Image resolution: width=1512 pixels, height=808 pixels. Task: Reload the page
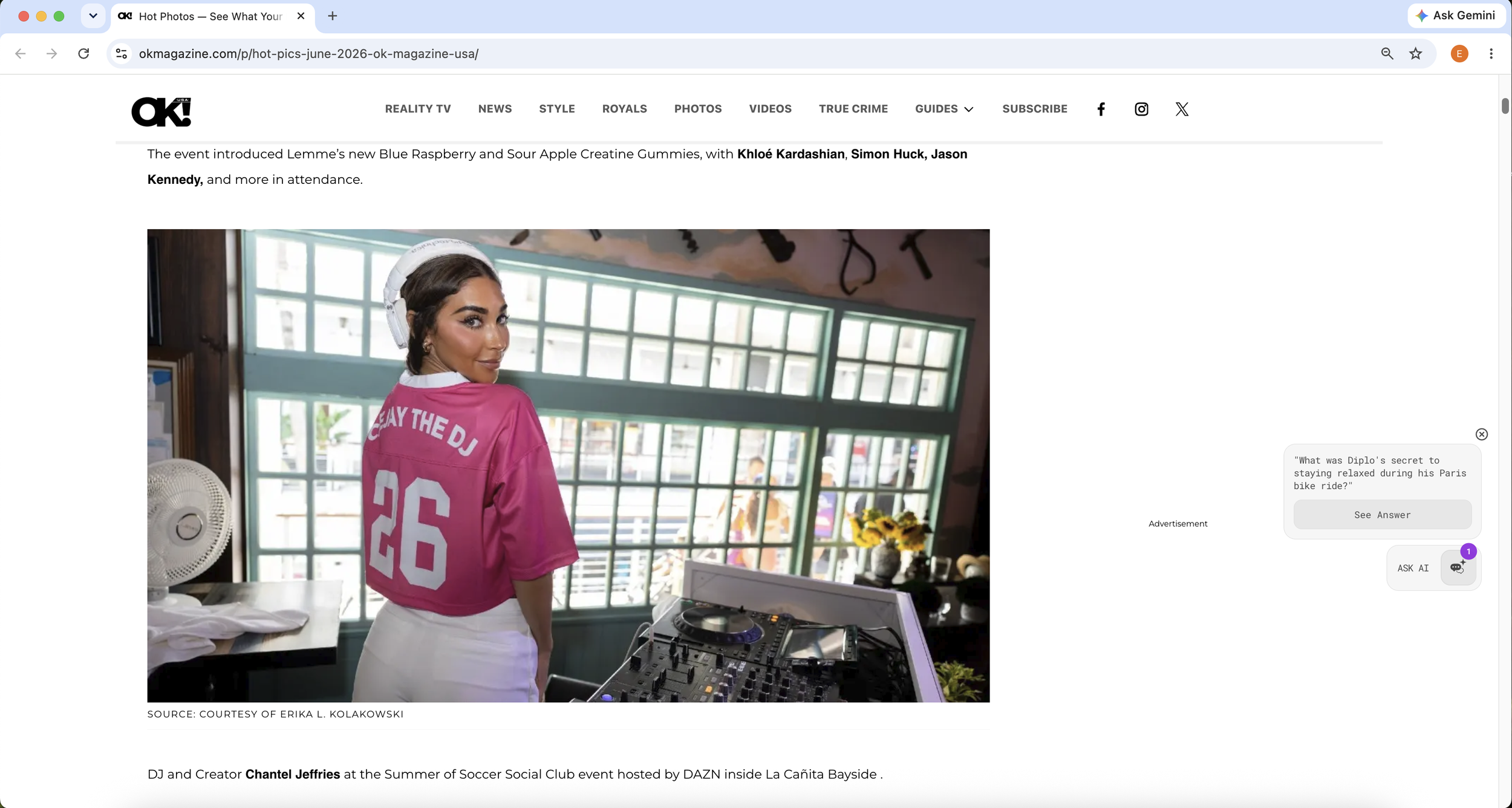84,54
